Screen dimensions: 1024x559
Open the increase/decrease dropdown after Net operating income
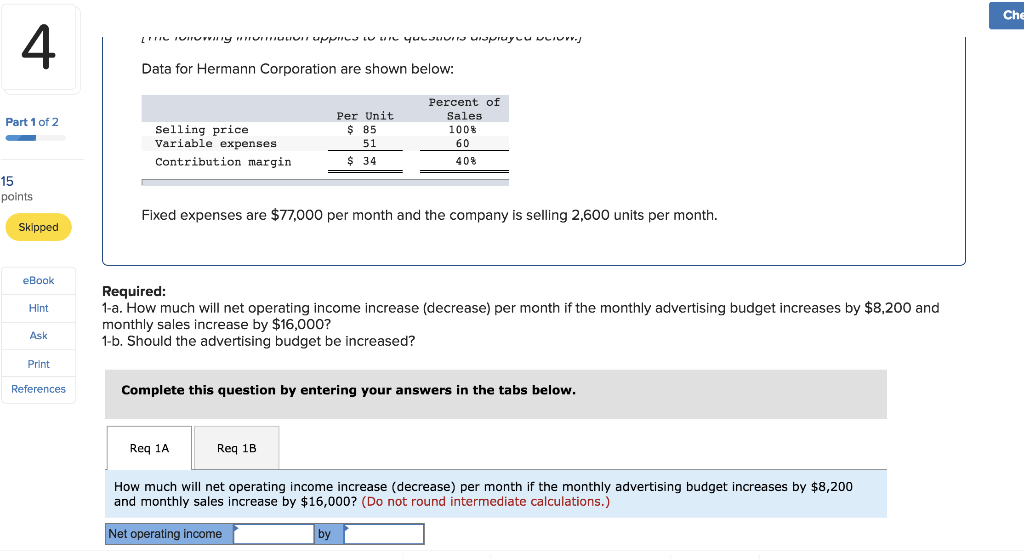point(274,534)
